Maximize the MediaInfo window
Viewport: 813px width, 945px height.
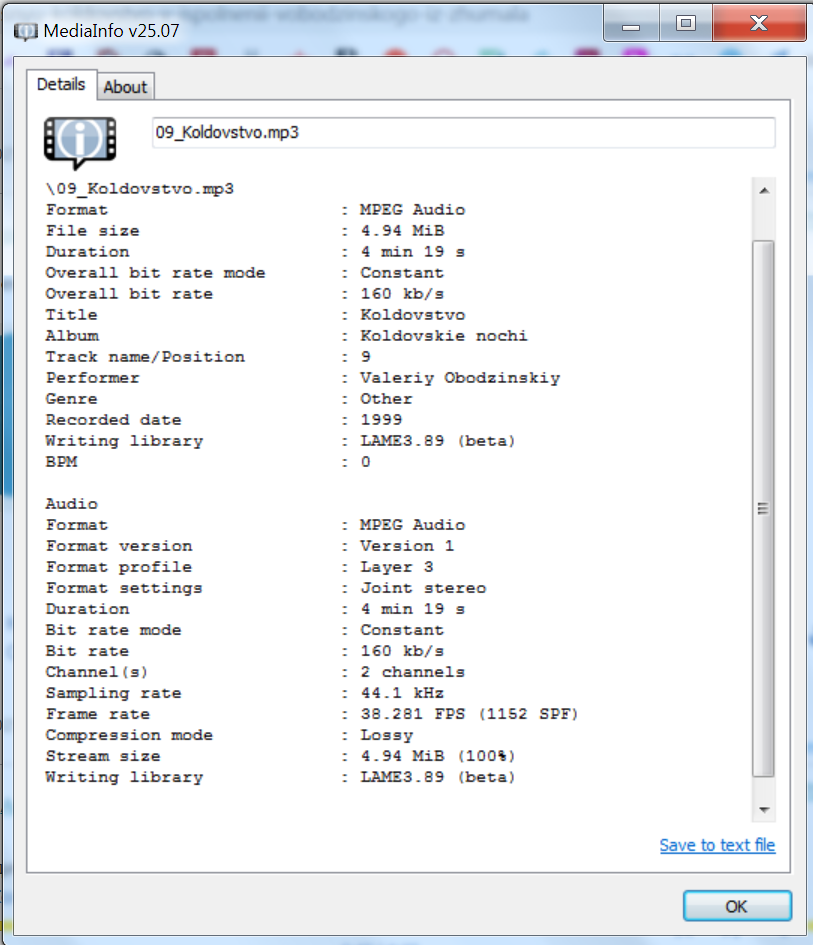tap(685, 24)
